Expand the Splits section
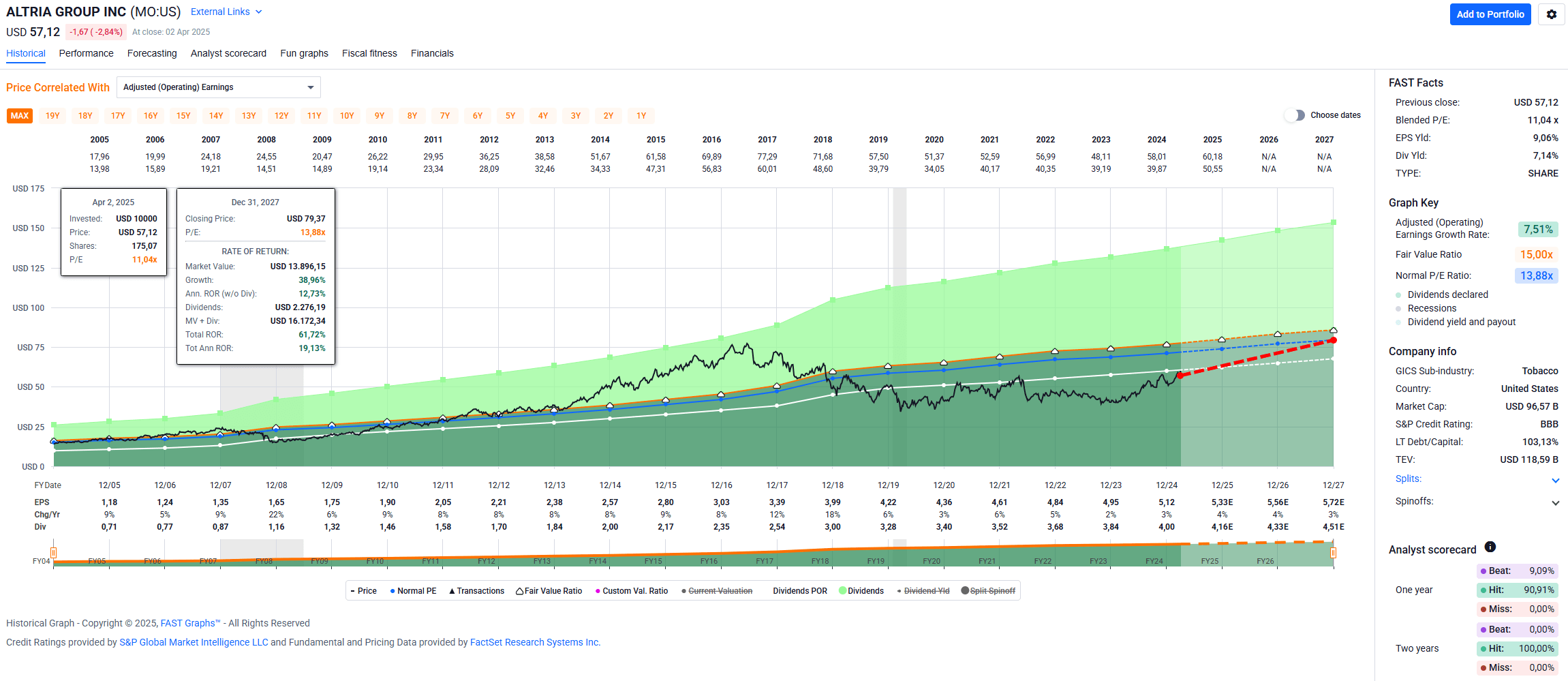 pos(1555,480)
